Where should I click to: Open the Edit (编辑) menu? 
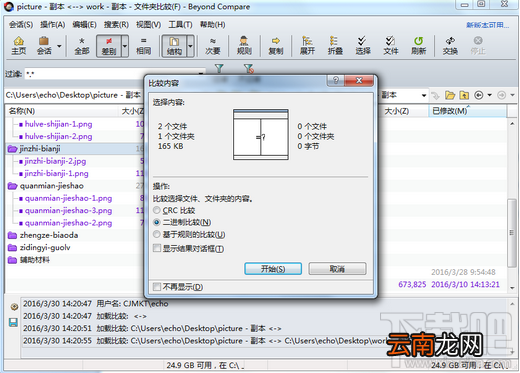pyautogui.click(x=84, y=25)
